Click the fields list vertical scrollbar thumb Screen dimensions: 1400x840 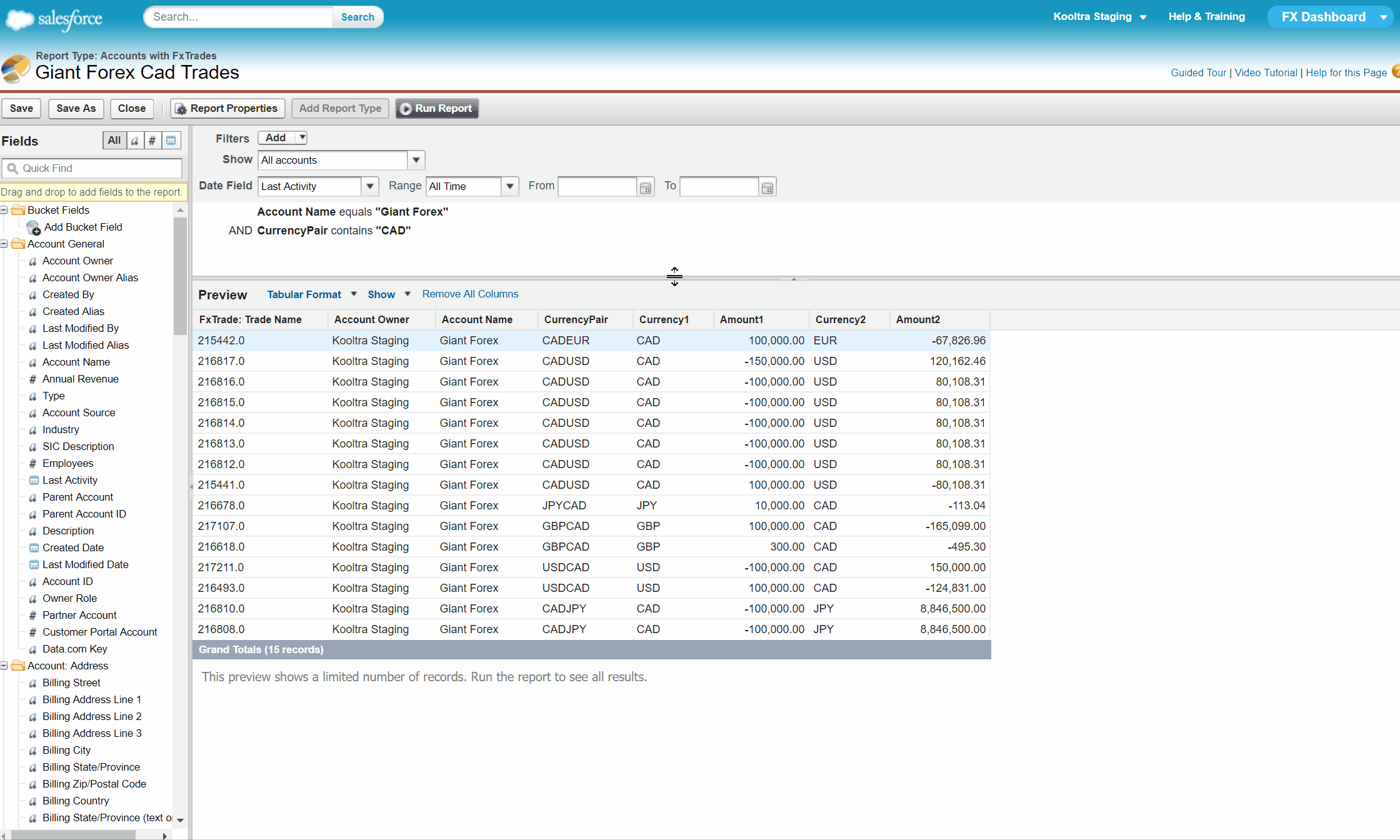tap(180, 276)
